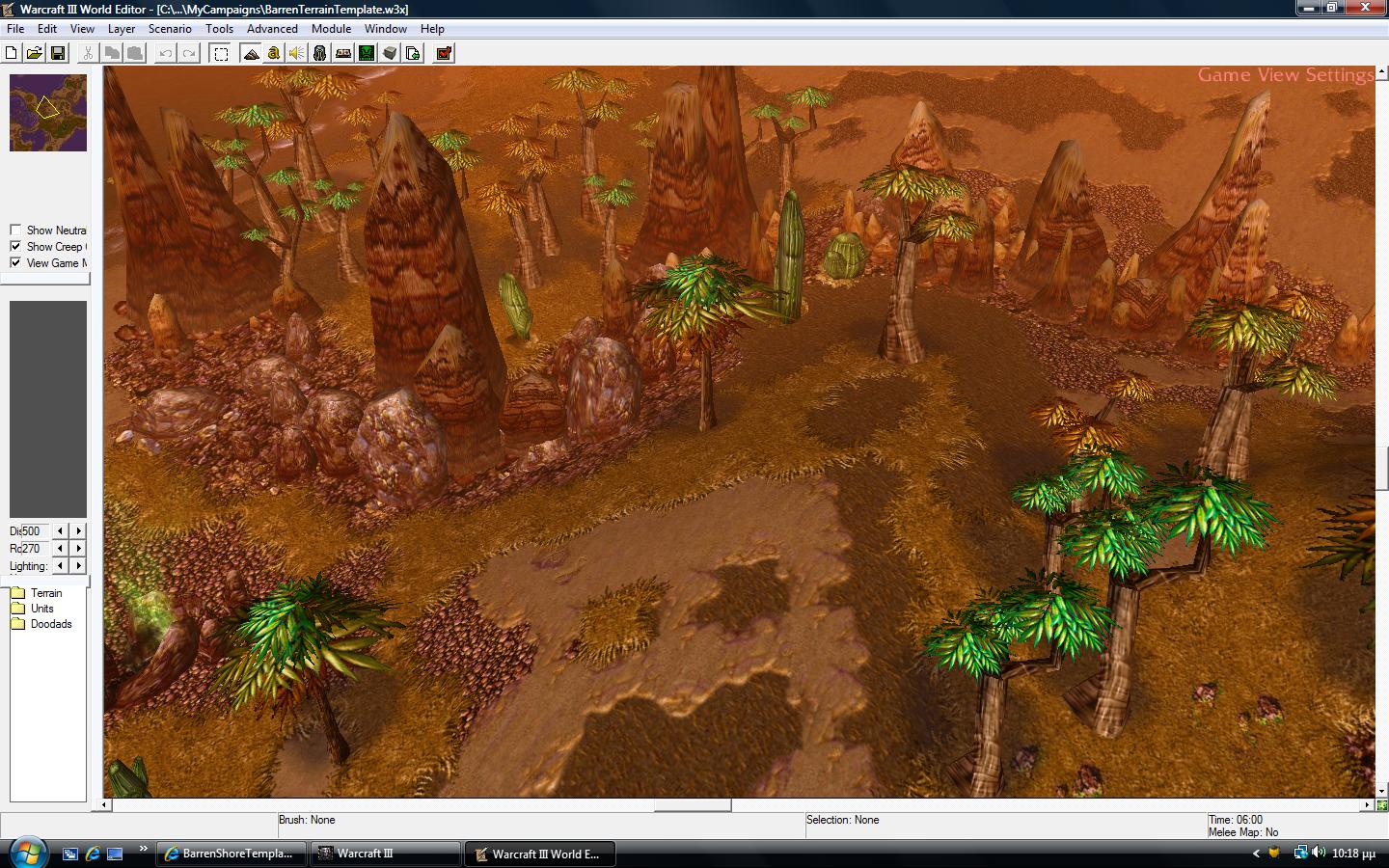Click the 'Melee Map: No' status text
Image resolution: width=1389 pixels, height=868 pixels.
point(1243,832)
